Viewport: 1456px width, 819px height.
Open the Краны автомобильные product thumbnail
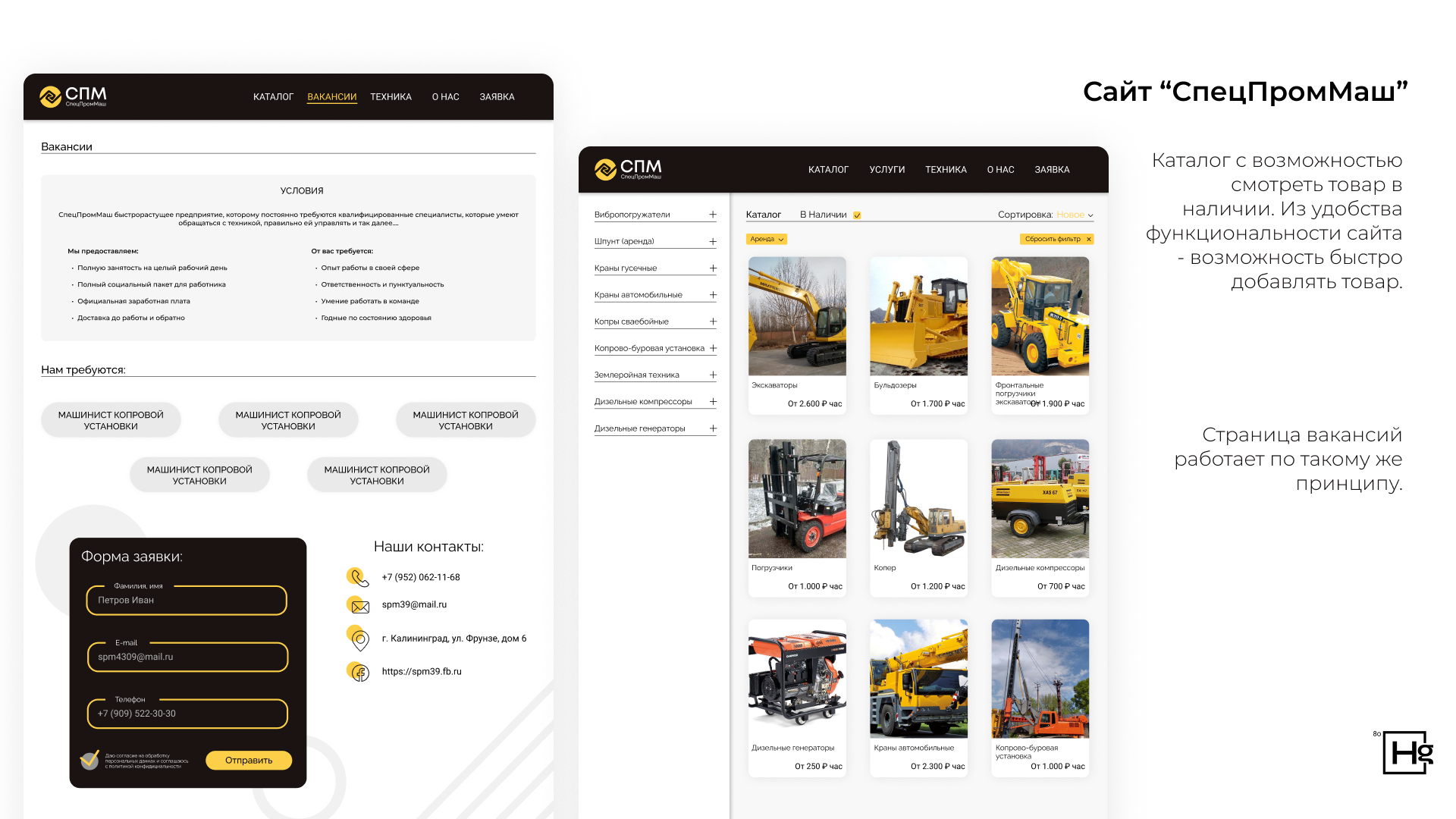pos(918,679)
